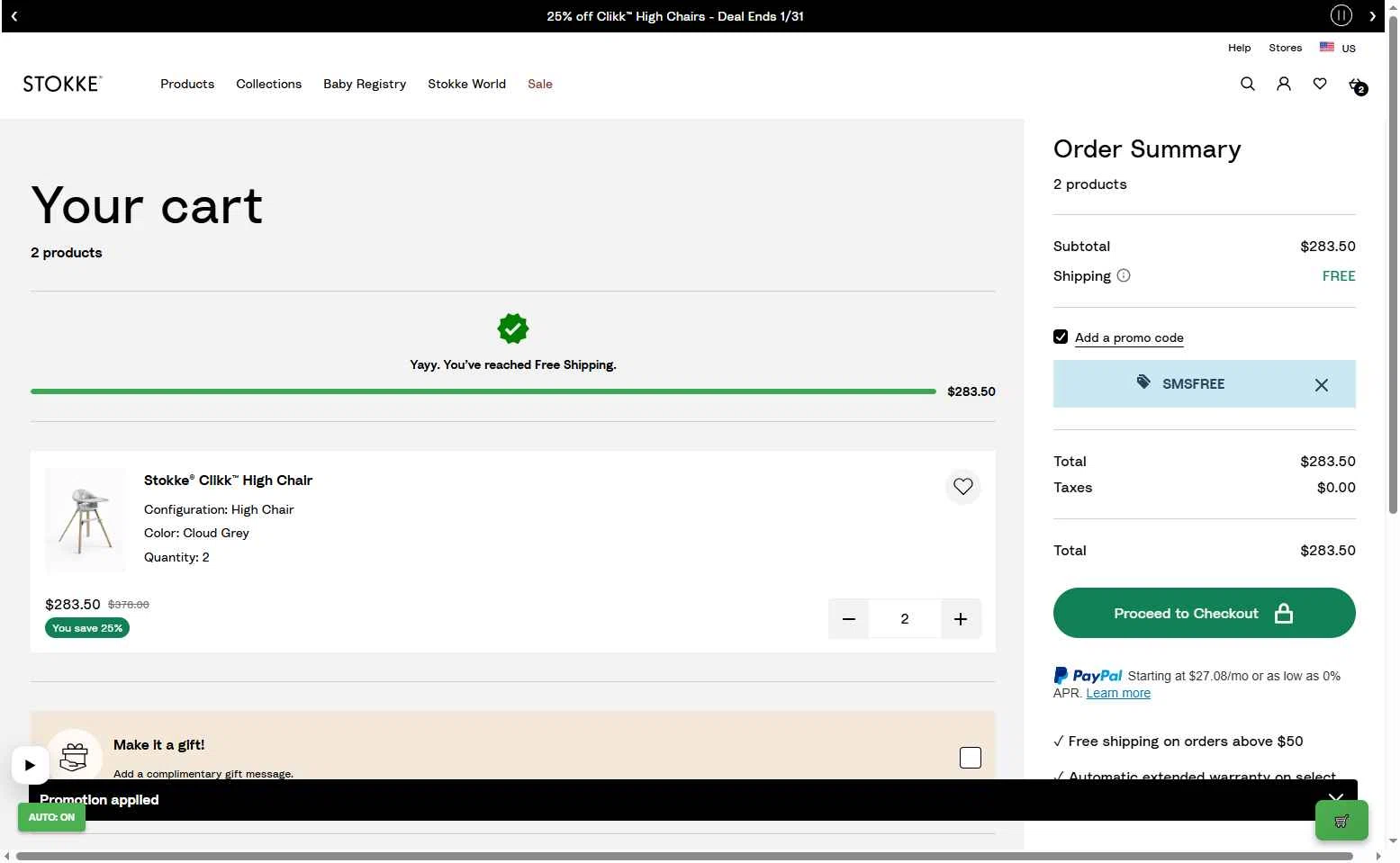The width and height of the screenshot is (1400, 863).
Task: Open PayPal Learn more link
Action: click(1117, 693)
